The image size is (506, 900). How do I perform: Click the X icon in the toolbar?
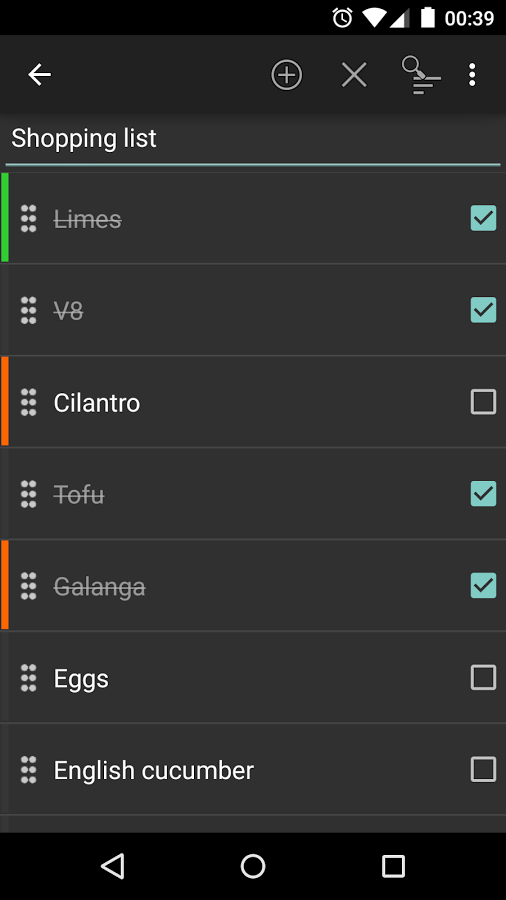click(354, 75)
